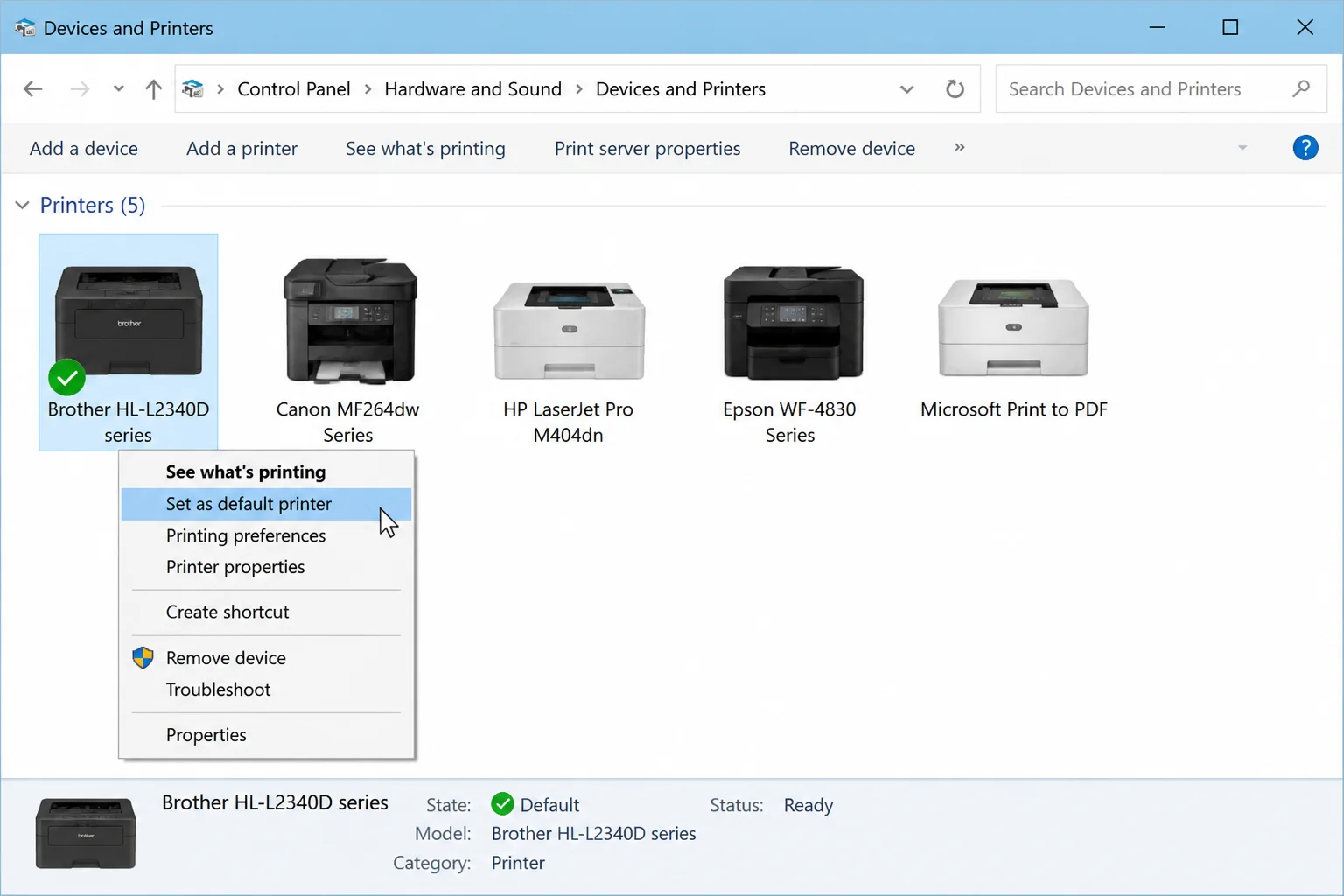Open breadcrumb arrow after Hardware and Sound
The width and height of the screenshot is (1344, 896).
[x=578, y=89]
